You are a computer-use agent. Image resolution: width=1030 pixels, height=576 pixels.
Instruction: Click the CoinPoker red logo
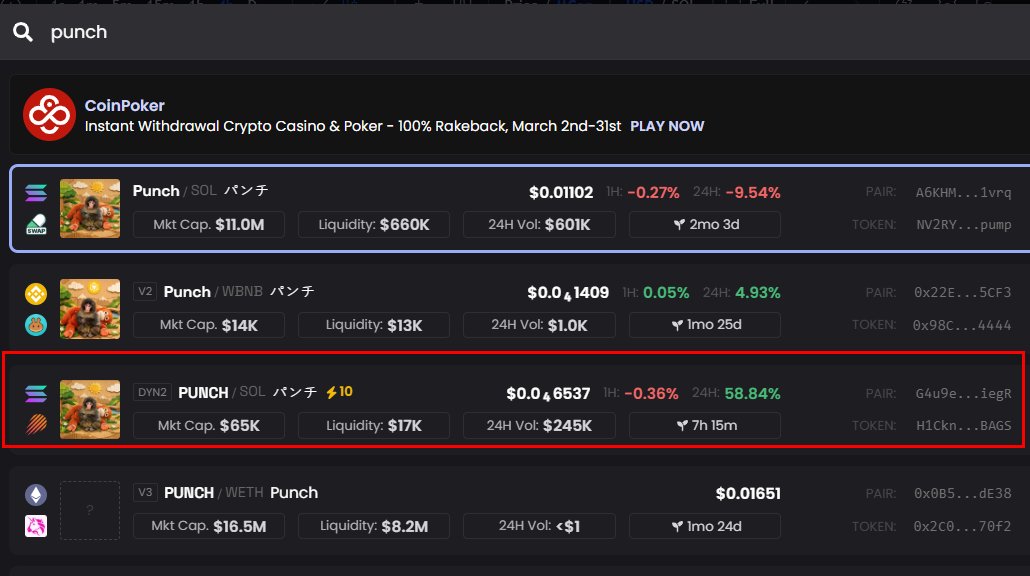50,114
